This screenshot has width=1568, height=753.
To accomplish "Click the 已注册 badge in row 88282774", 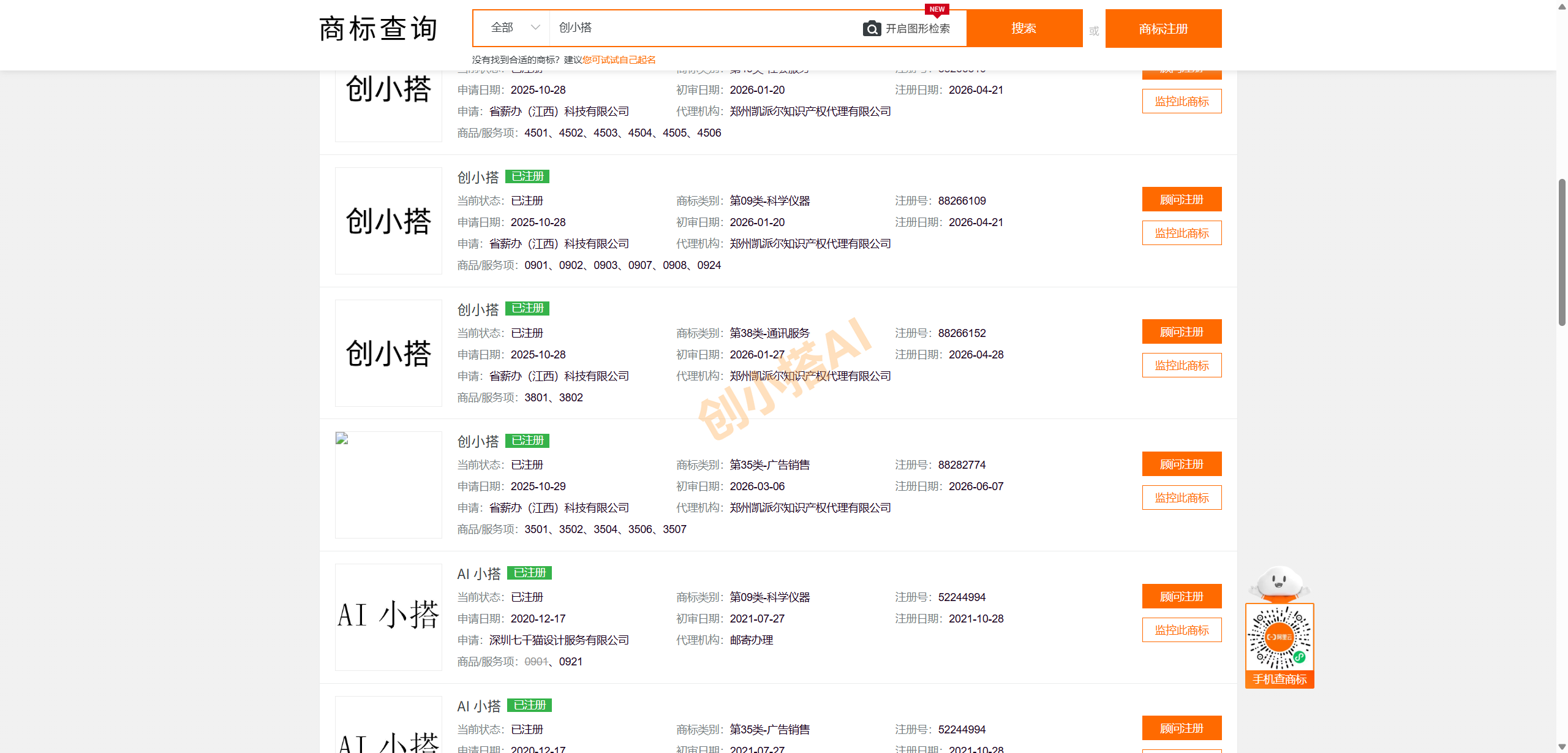I will pos(527,441).
